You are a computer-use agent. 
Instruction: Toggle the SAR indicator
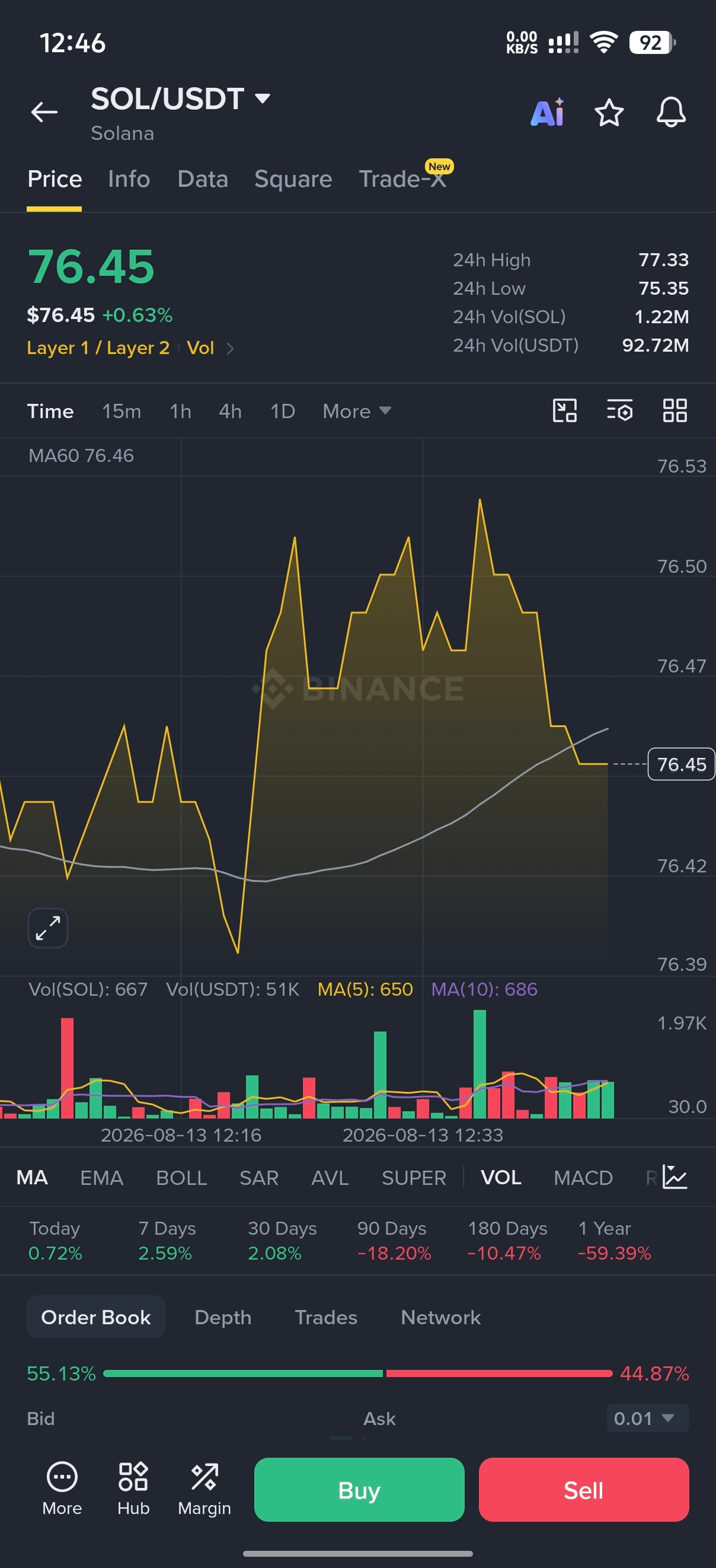coord(259,1177)
